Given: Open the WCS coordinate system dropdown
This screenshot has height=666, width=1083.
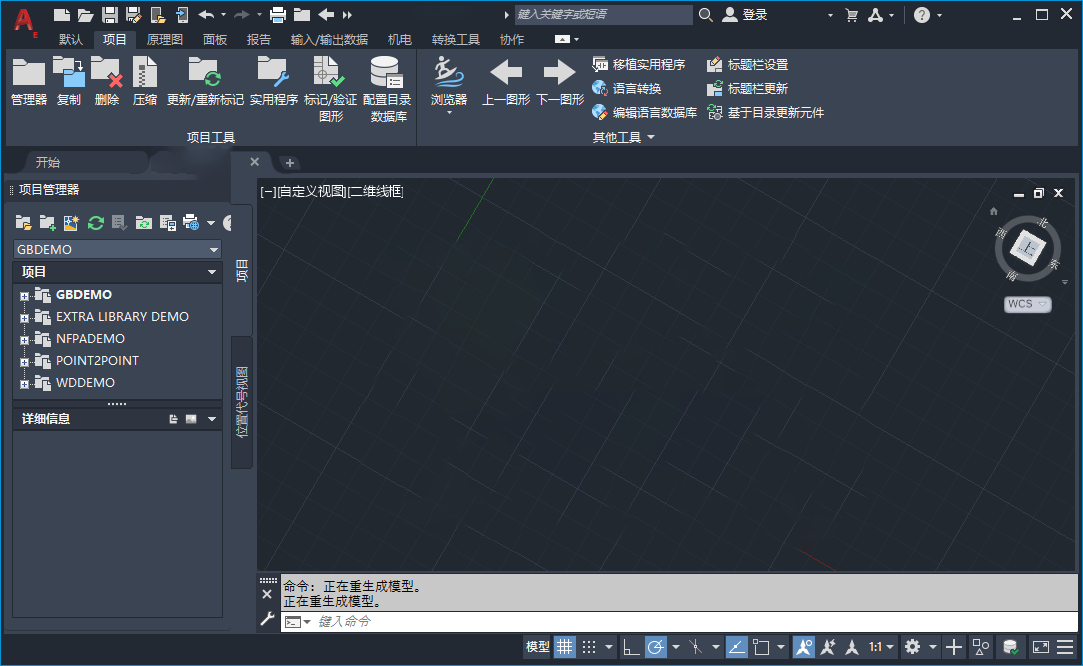Looking at the screenshot, I should 1028,304.
